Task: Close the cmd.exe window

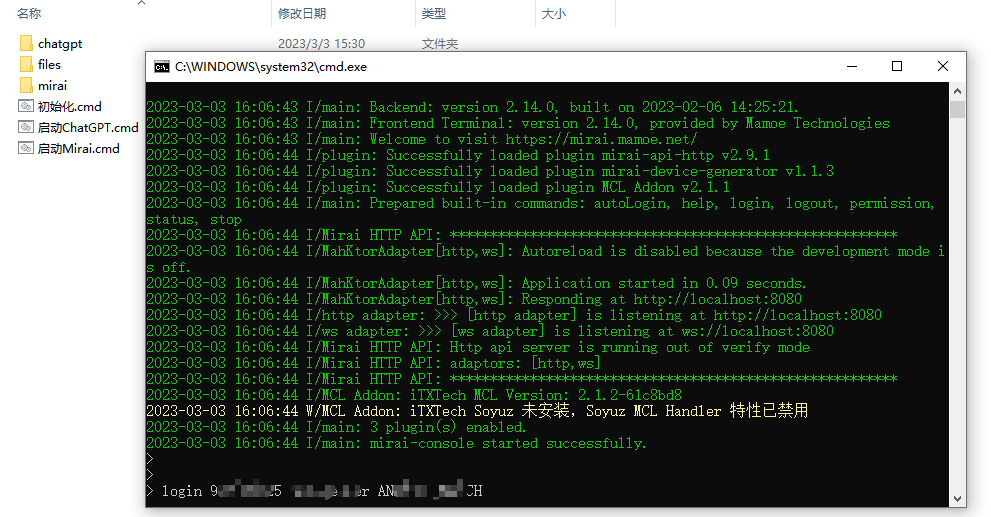Action: (x=943, y=66)
